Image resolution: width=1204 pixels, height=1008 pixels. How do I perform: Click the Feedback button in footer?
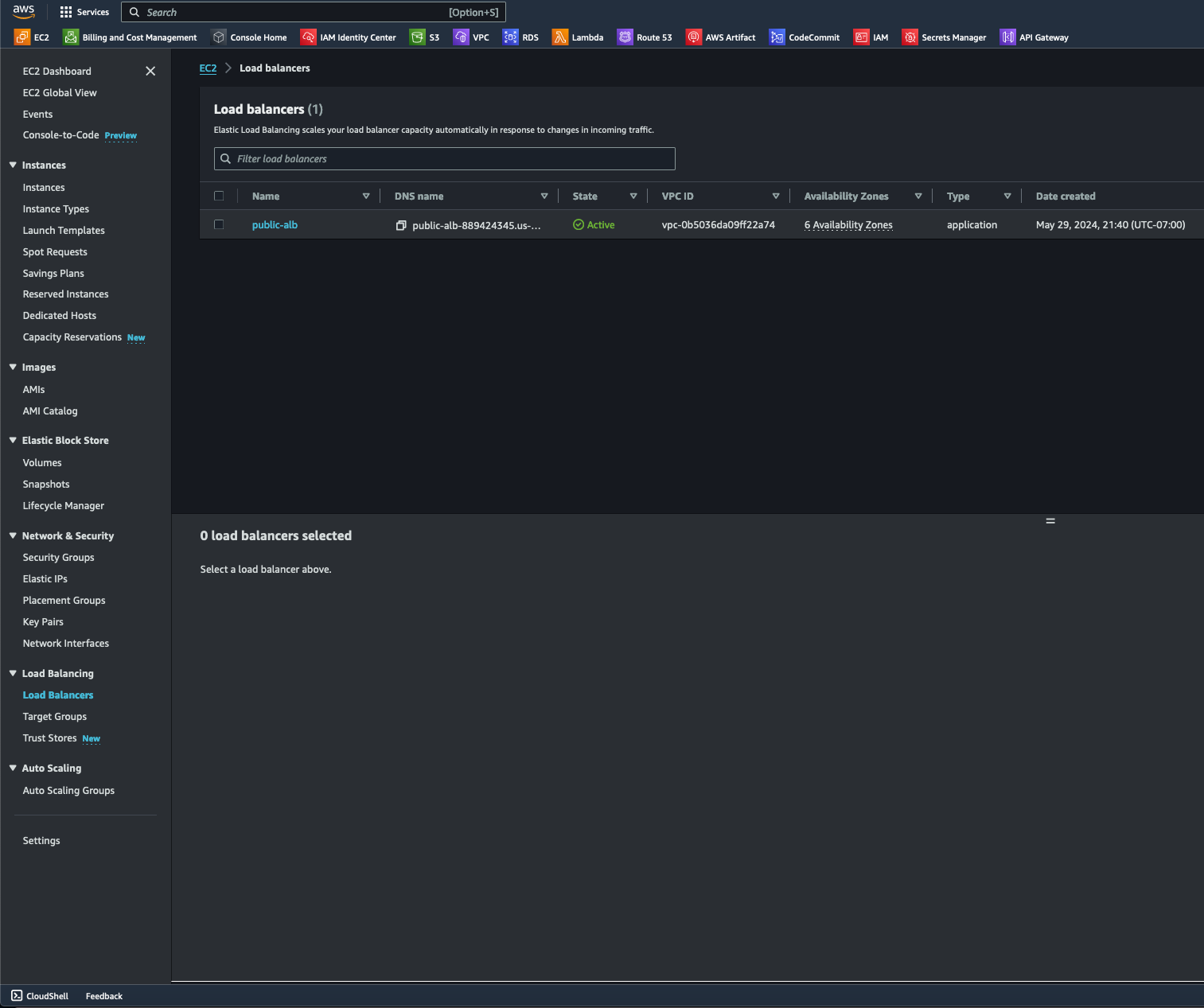(104, 996)
